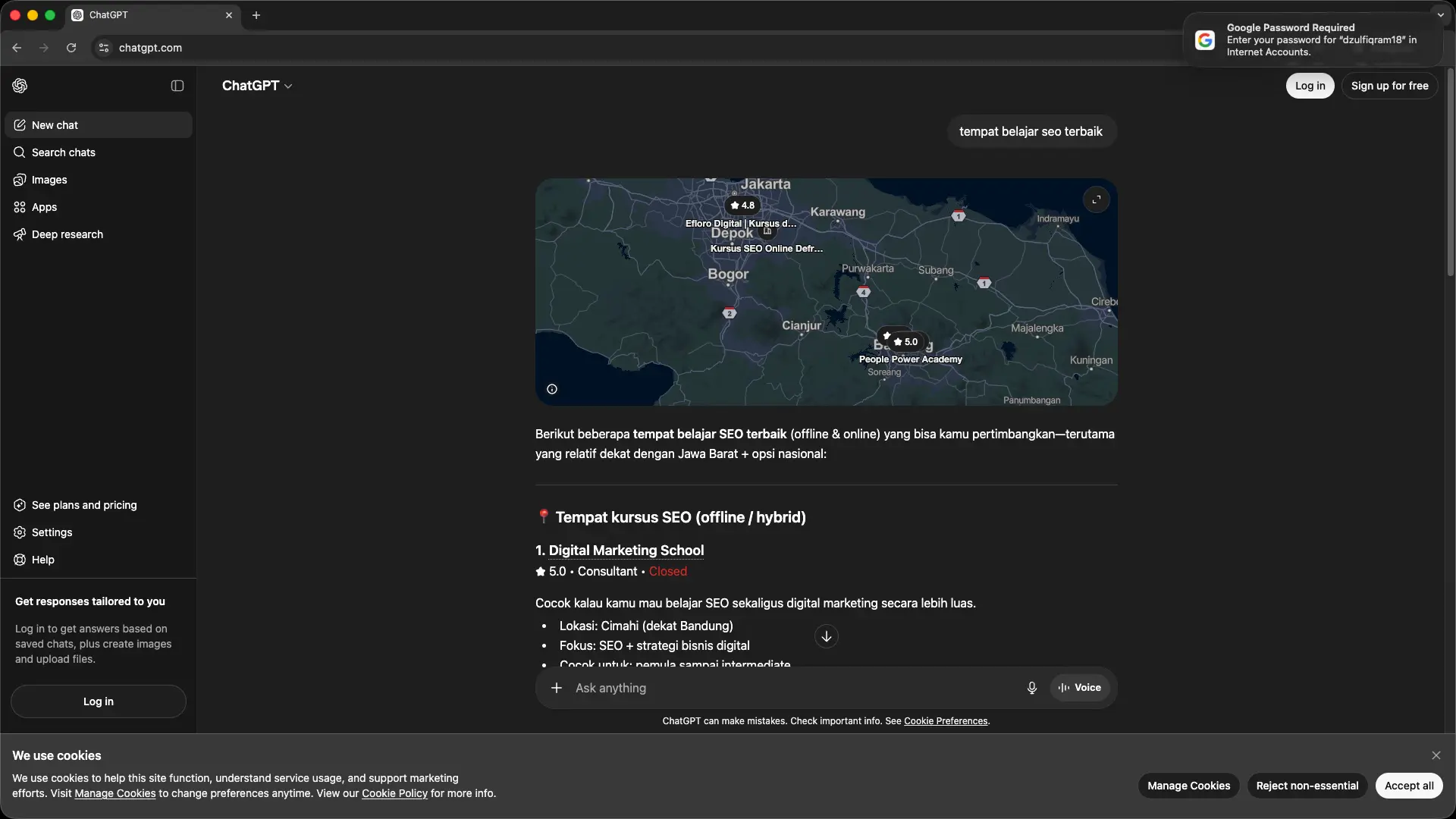
Task: Open Deep research
Action: pyautogui.click(x=99, y=234)
